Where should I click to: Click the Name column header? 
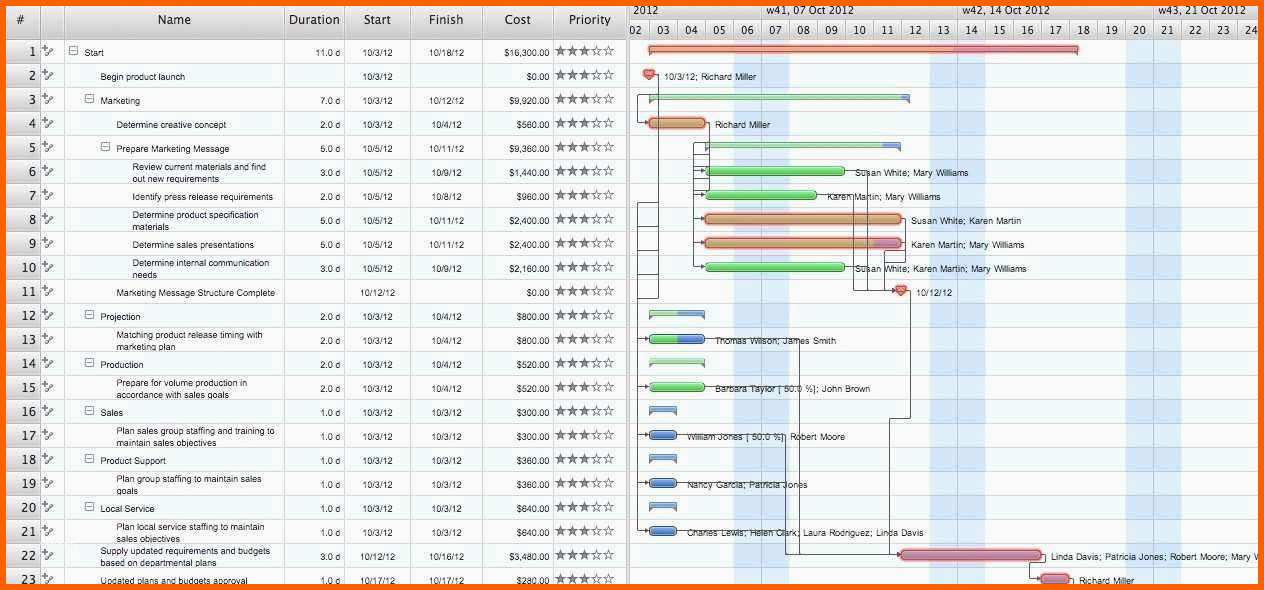coord(174,20)
